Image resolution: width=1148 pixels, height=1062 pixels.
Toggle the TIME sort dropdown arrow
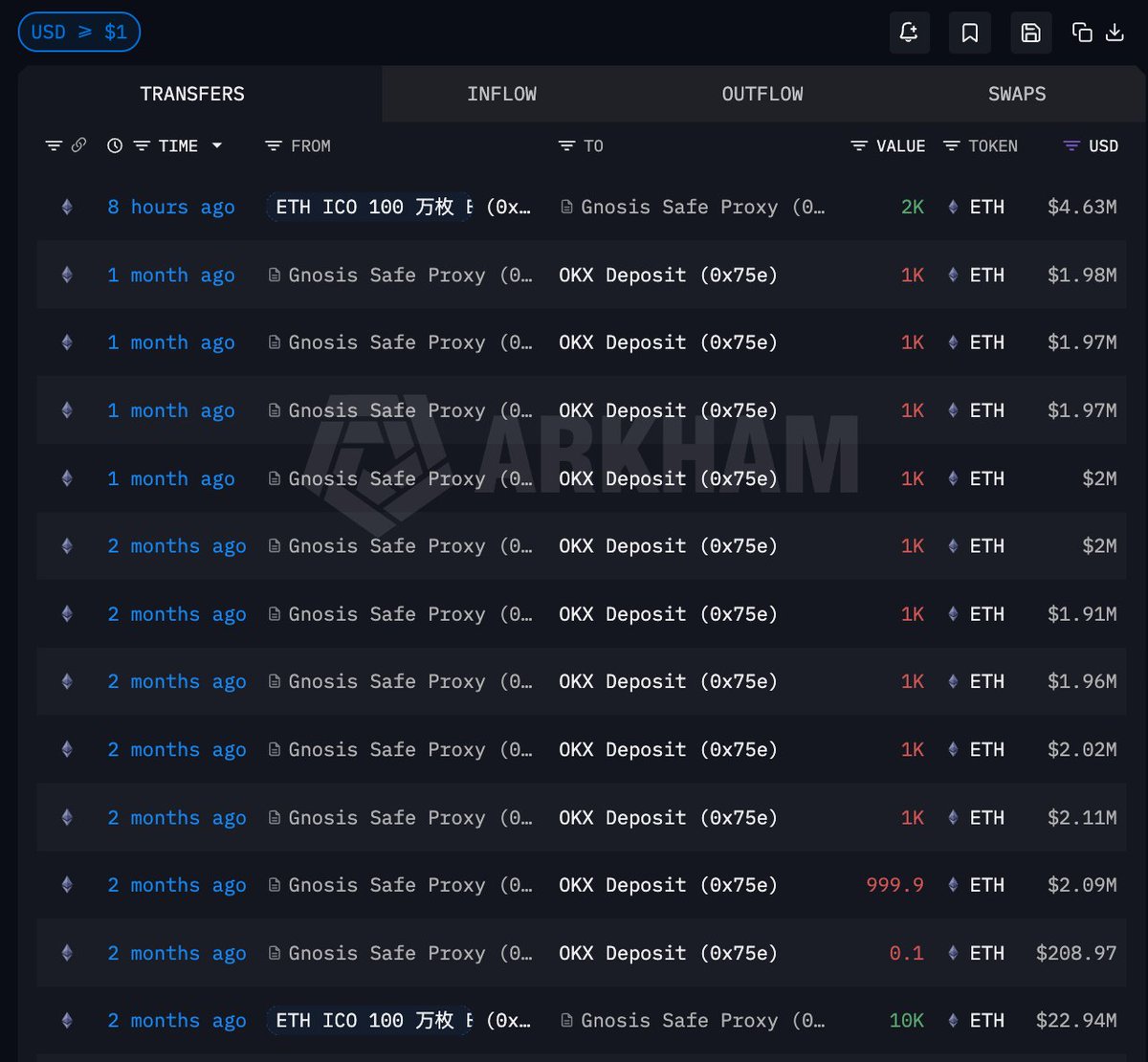tap(217, 145)
